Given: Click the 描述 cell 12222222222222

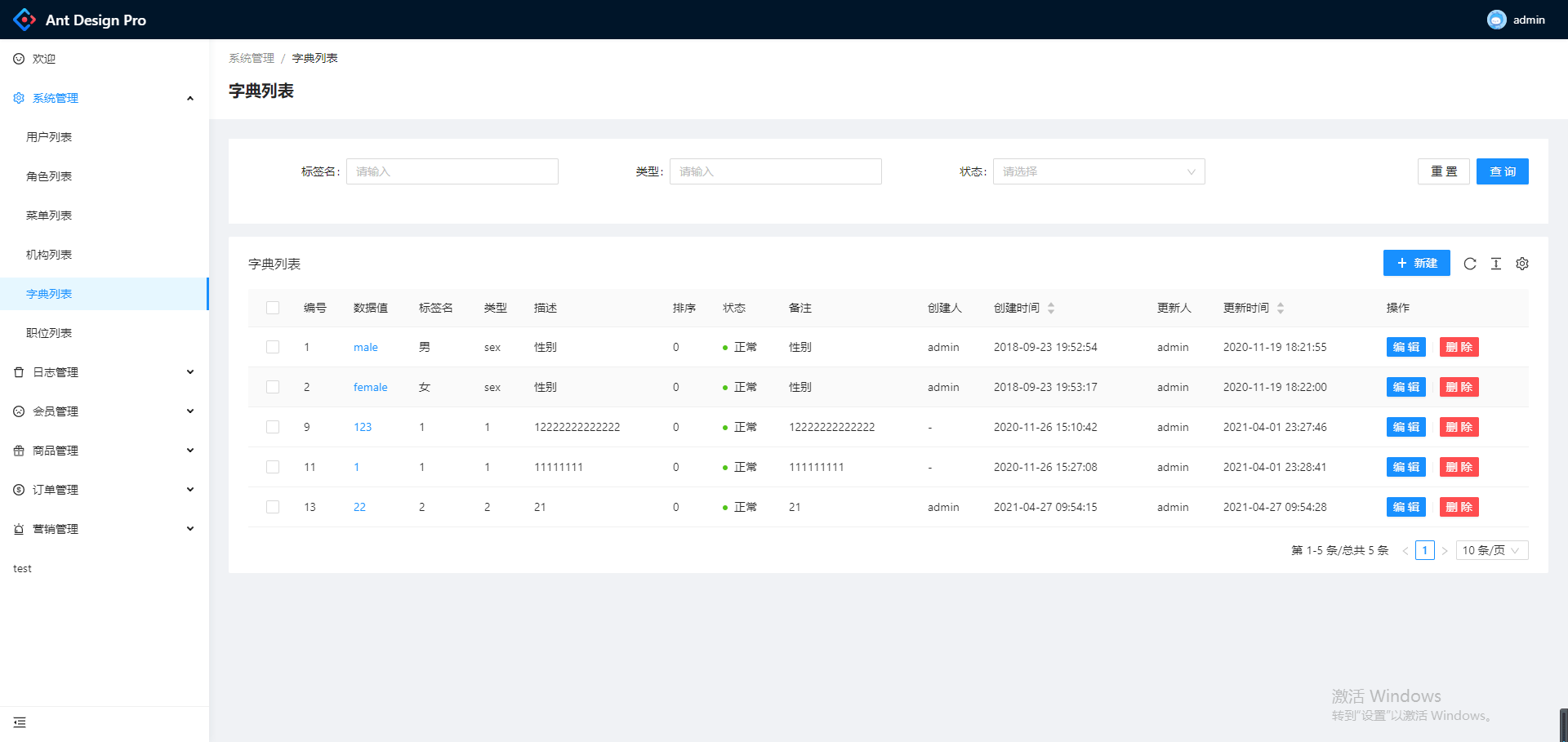Looking at the screenshot, I should (577, 427).
